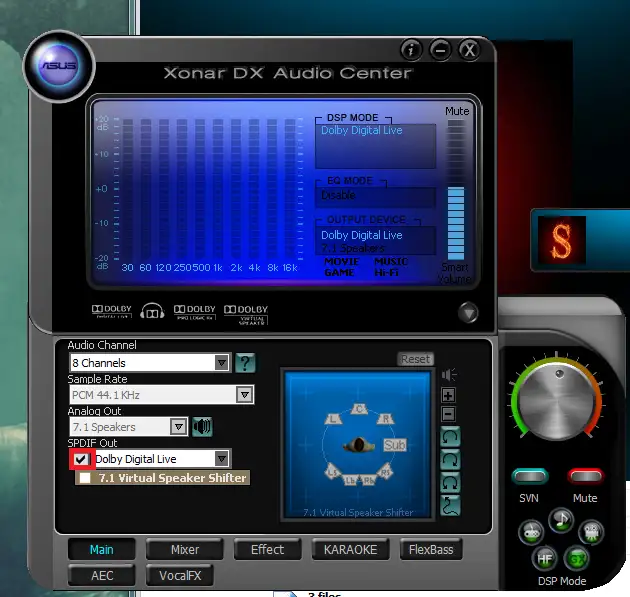The height and width of the screenshot is (597, 630).
Task: Click the fiery S thumbnail at right
Action: [x=562, y=240]
